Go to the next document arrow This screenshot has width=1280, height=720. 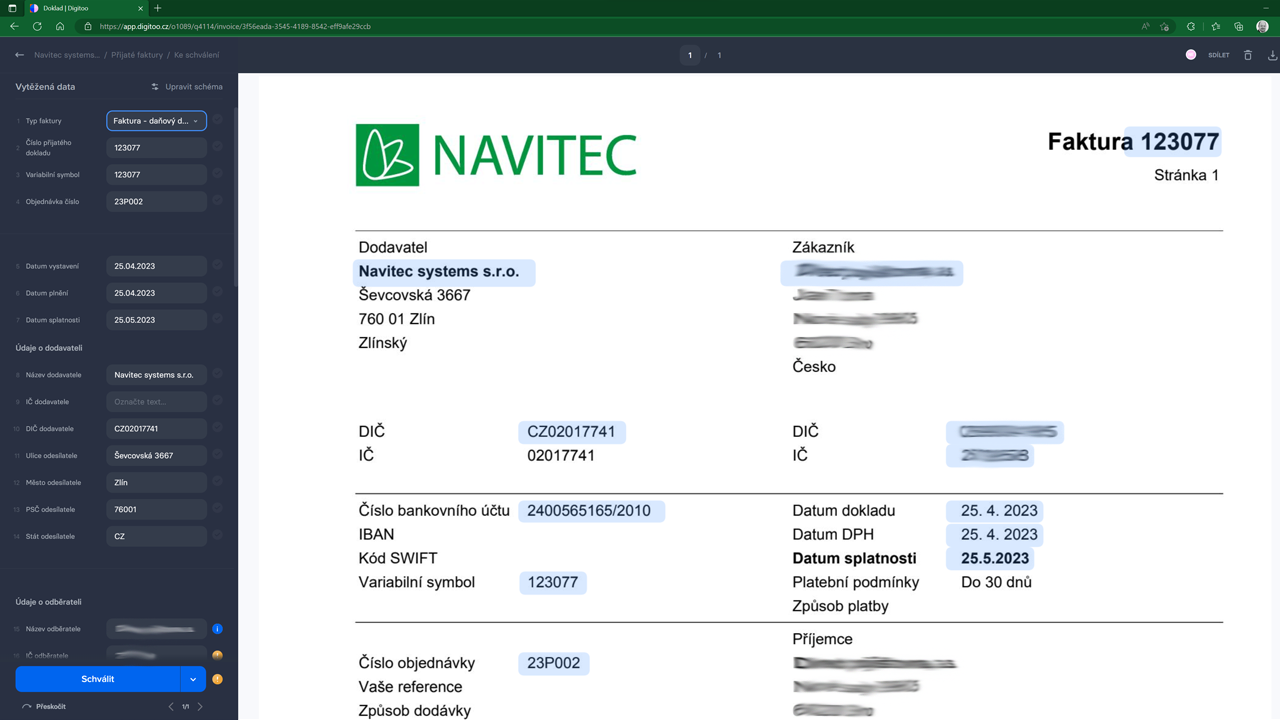[x=200, y=706]
